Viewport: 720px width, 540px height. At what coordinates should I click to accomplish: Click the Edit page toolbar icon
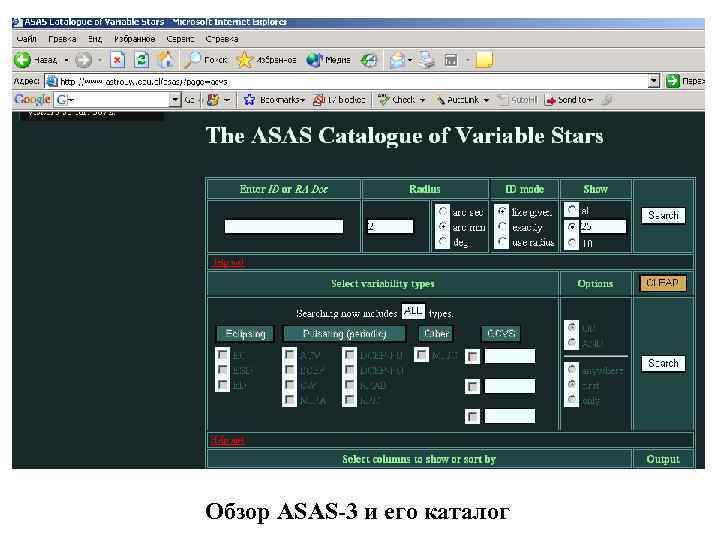pos(451,60)
